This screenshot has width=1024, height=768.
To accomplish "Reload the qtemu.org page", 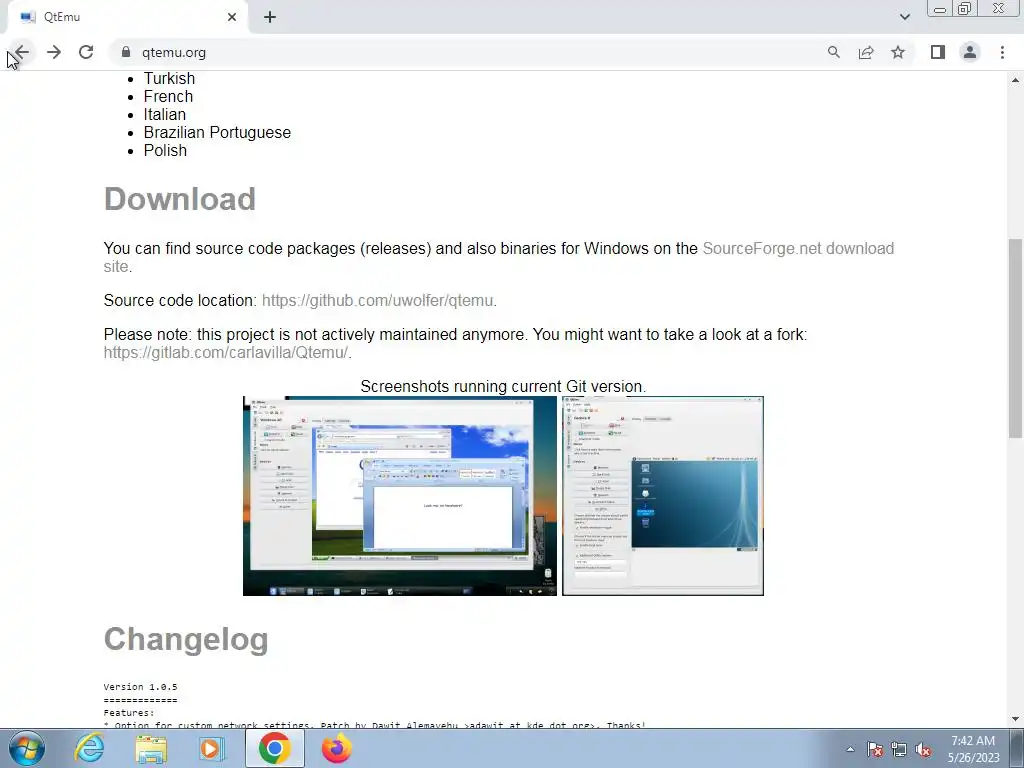I will pyautogui.click(x=86, y=52).
